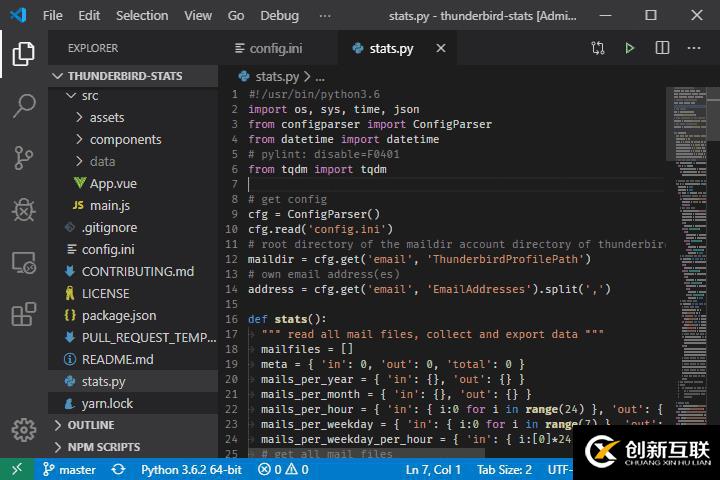The width and height of the screenshot is (720, 480).
Task: Select the Python 3.6.2 64-bit interpreter
Action: 191,469
